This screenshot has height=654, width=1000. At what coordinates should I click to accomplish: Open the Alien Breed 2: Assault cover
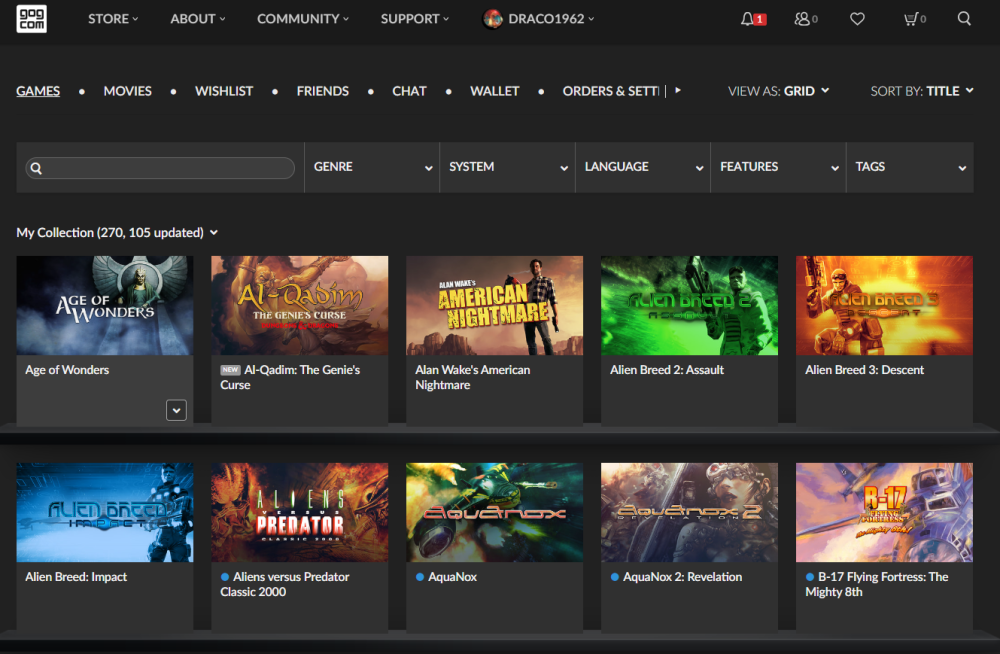pos(689,306)
